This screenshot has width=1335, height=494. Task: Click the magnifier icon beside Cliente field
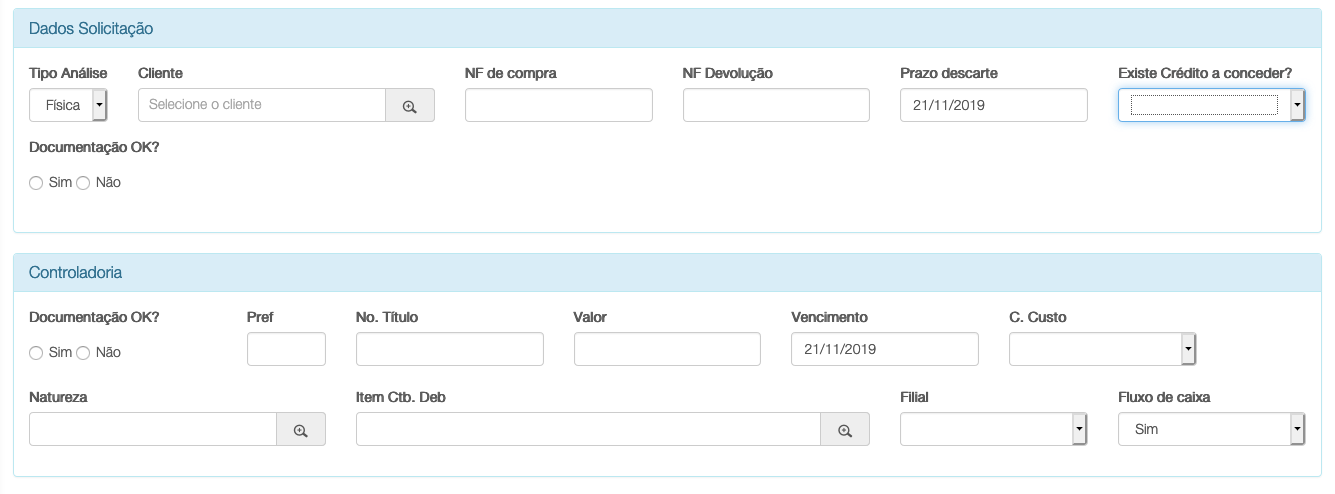tap(410, 105)
